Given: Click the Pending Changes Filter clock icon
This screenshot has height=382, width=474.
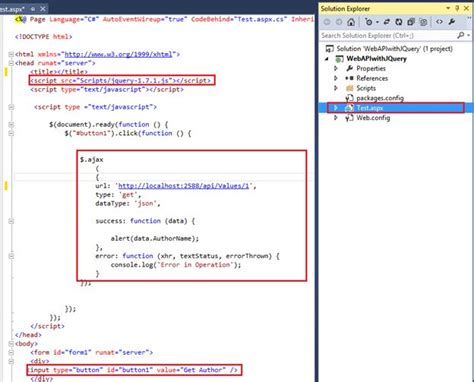Looking at the screenshot, I should (369, 22).
